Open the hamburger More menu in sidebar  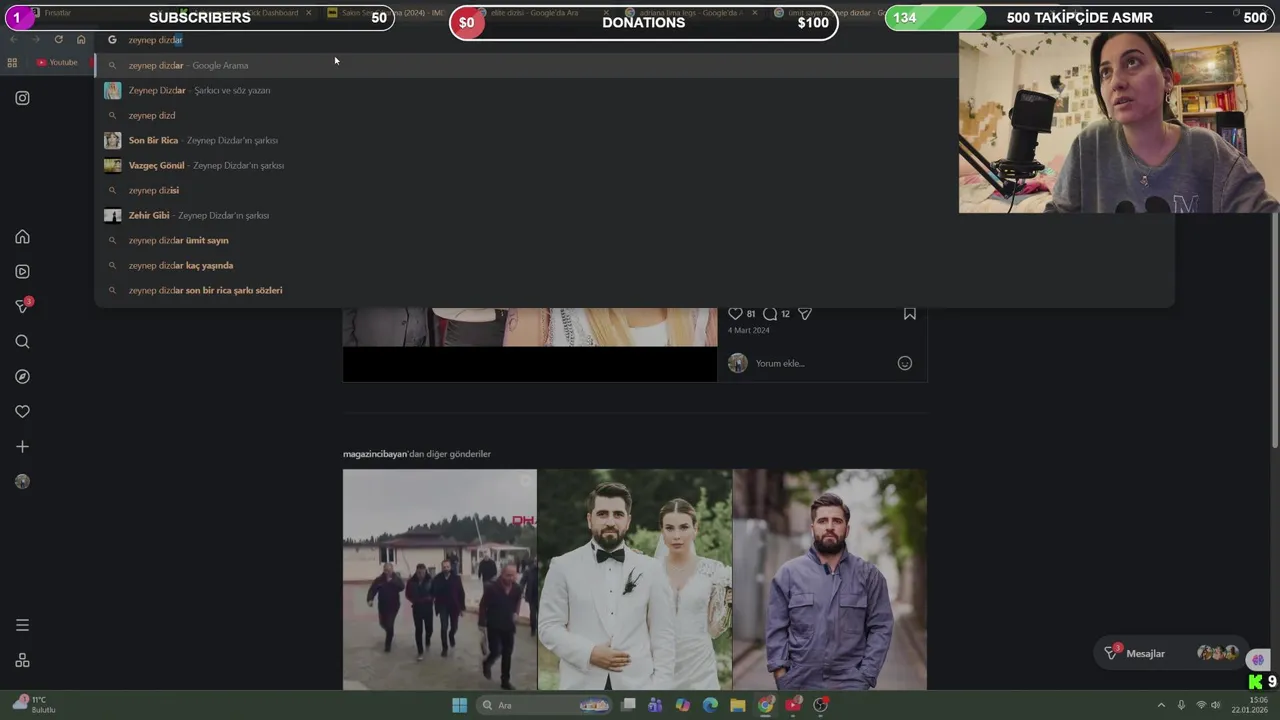tap(22, 625)
